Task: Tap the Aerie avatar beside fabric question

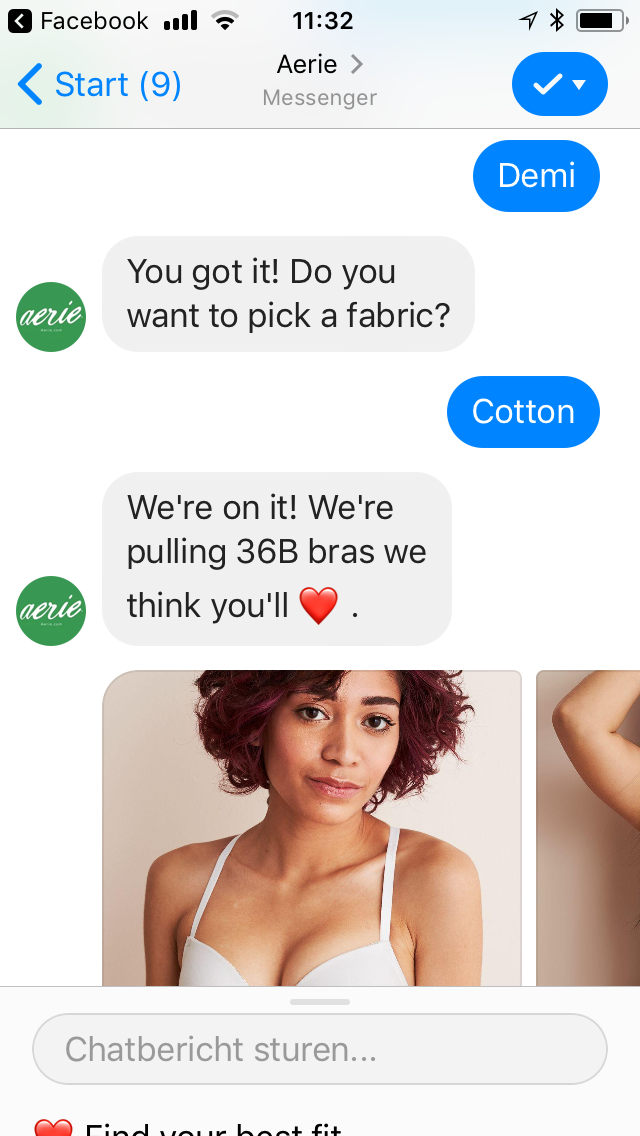Action: click(51, 317)
